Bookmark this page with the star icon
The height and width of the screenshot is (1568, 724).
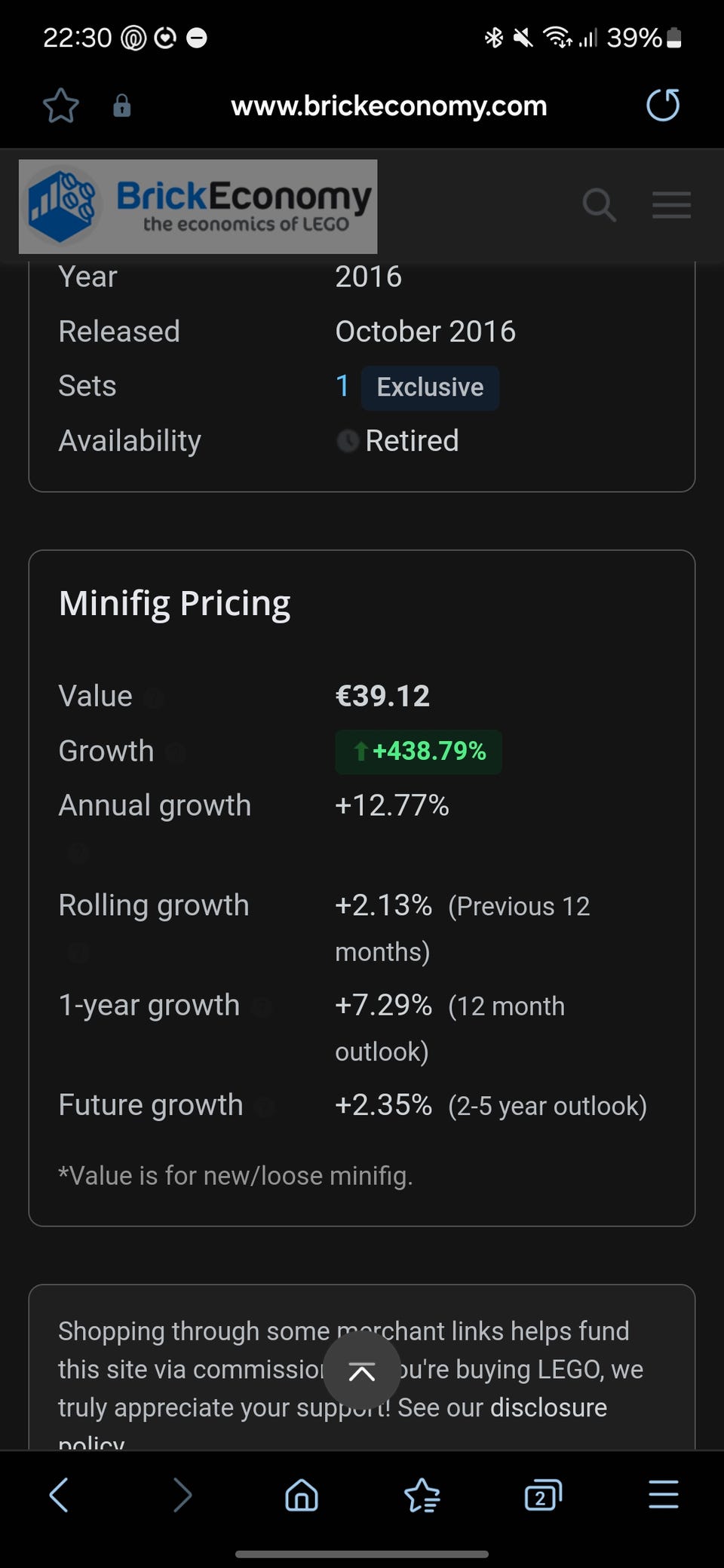[60, 106]
